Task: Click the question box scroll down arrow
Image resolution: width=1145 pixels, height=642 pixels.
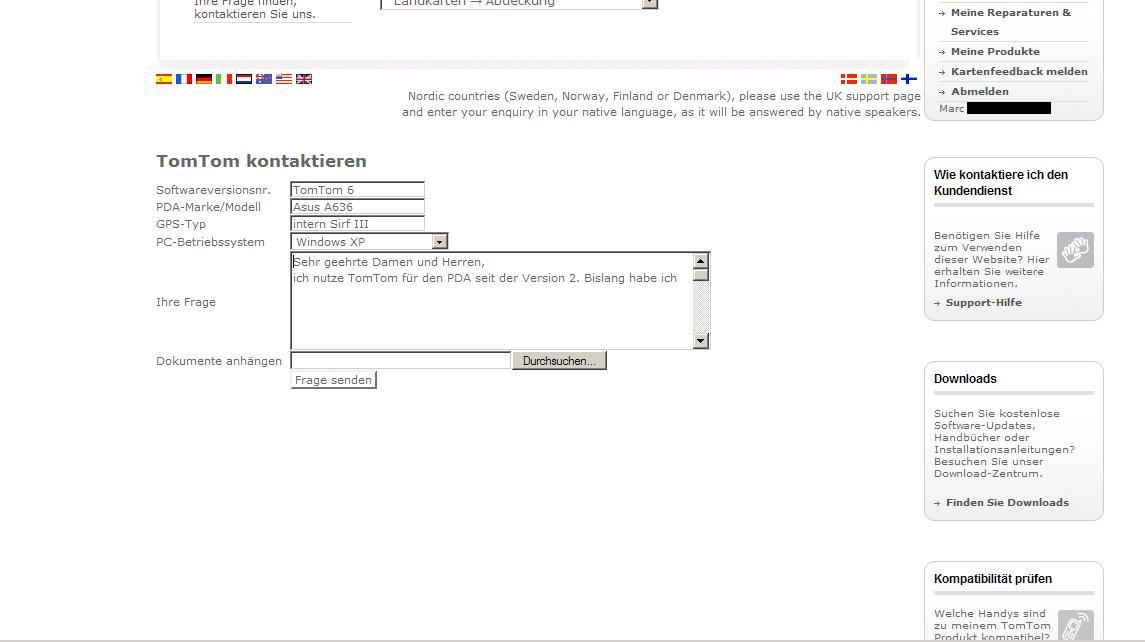Action: pos(701,340)
